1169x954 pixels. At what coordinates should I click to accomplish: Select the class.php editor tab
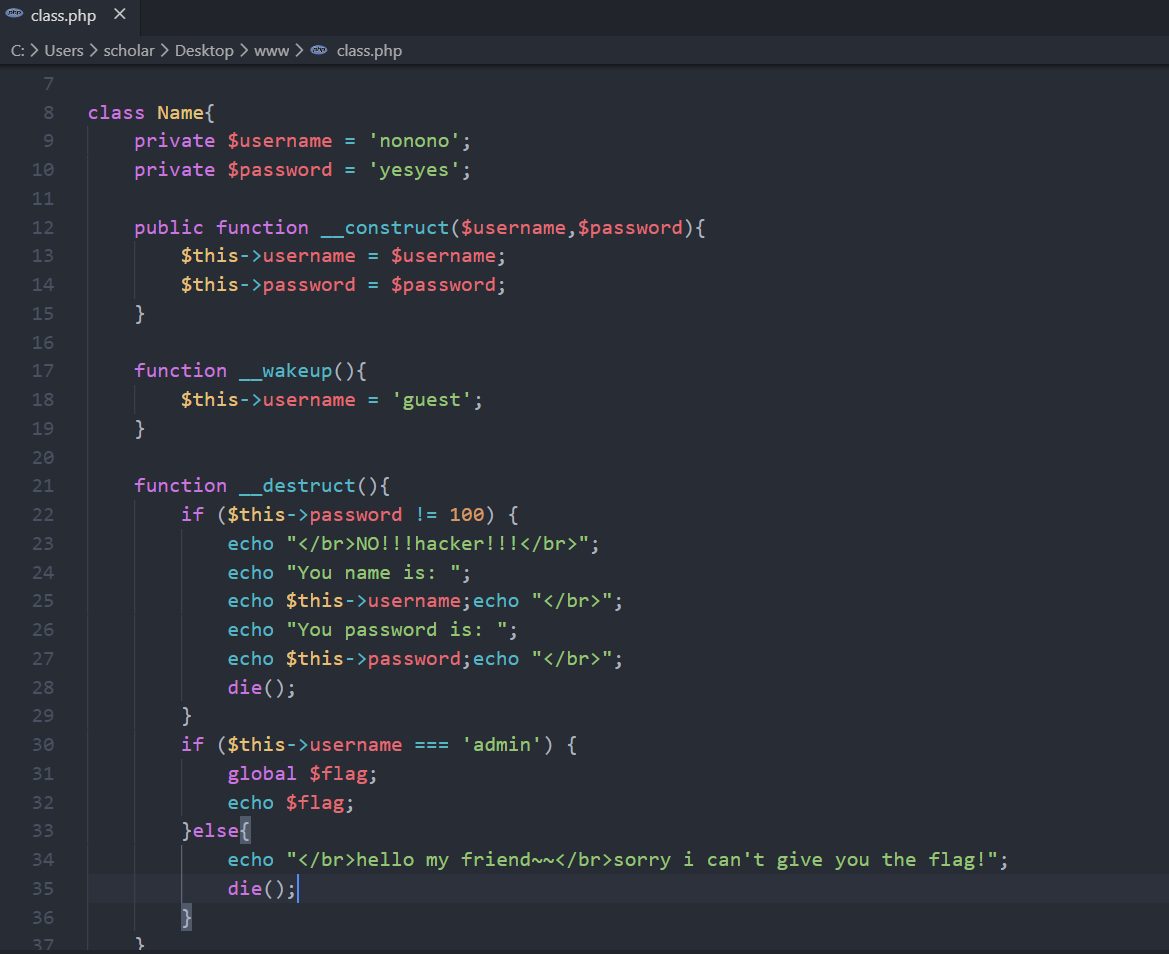69,16
